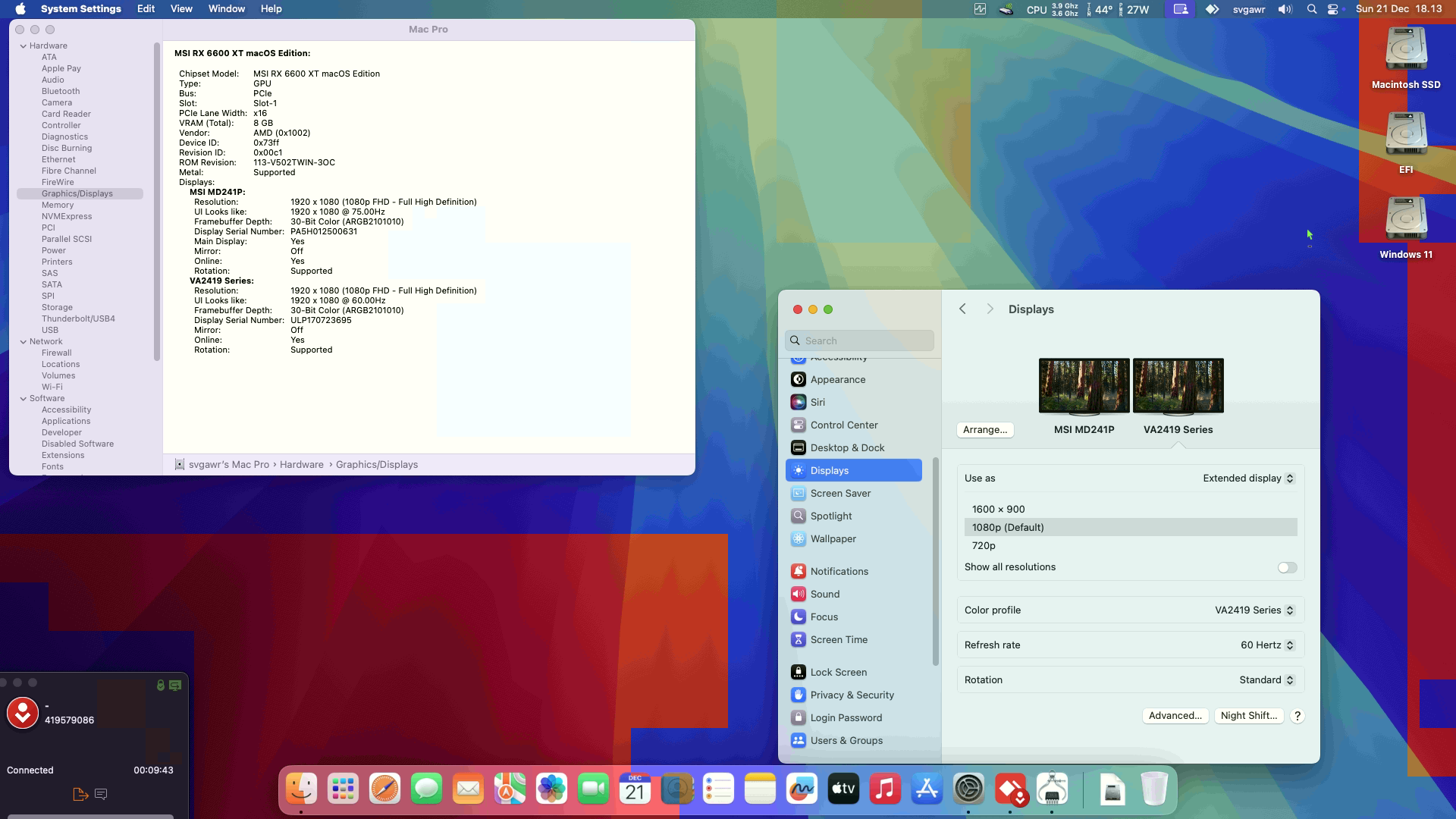Collapse the Hardware tree section
This screenshot has height=819, width=1456.
coord(24,46)
